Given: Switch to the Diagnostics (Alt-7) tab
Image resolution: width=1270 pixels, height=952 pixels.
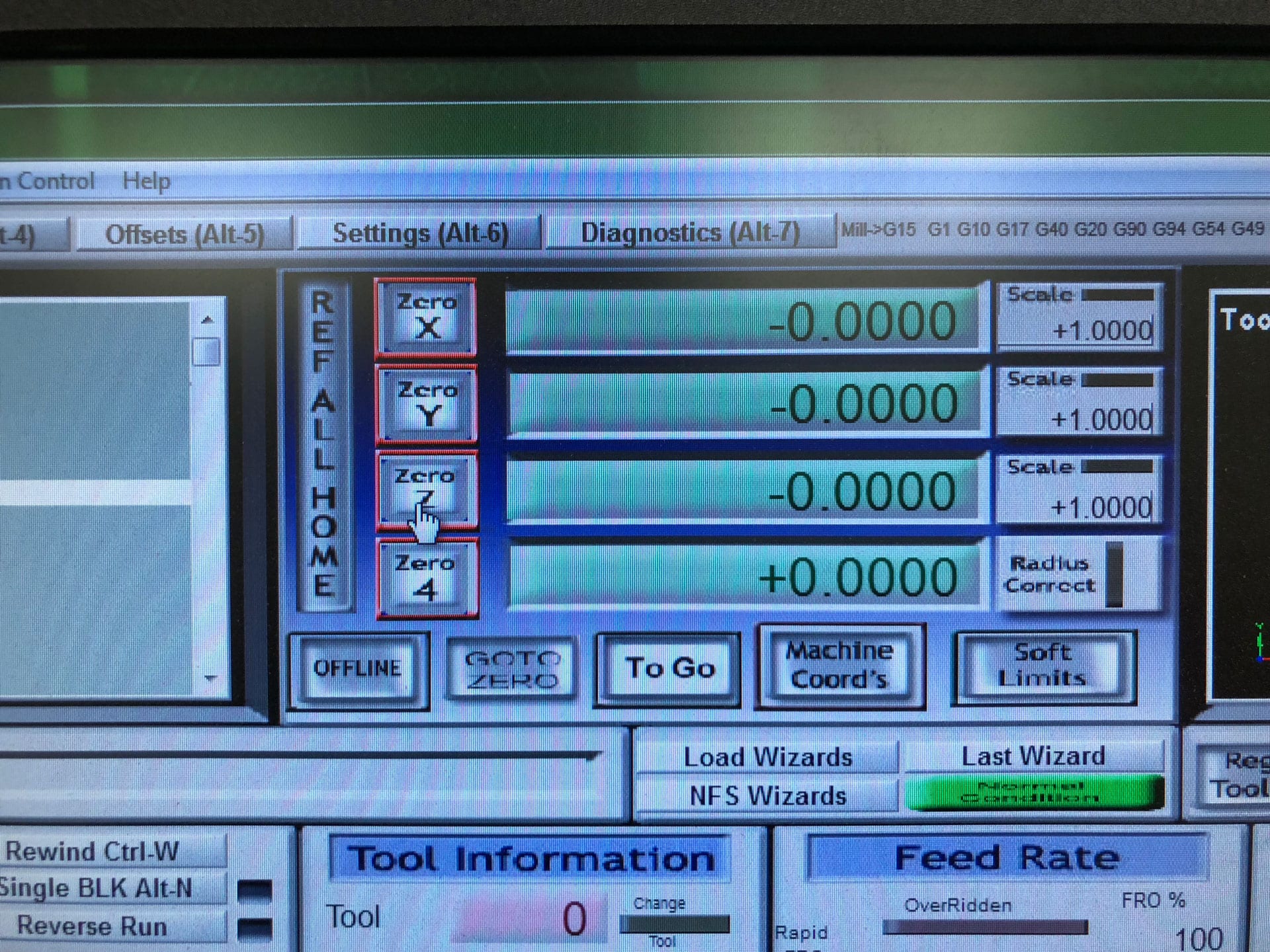Looking at the screenshot, I should point(690,233).
